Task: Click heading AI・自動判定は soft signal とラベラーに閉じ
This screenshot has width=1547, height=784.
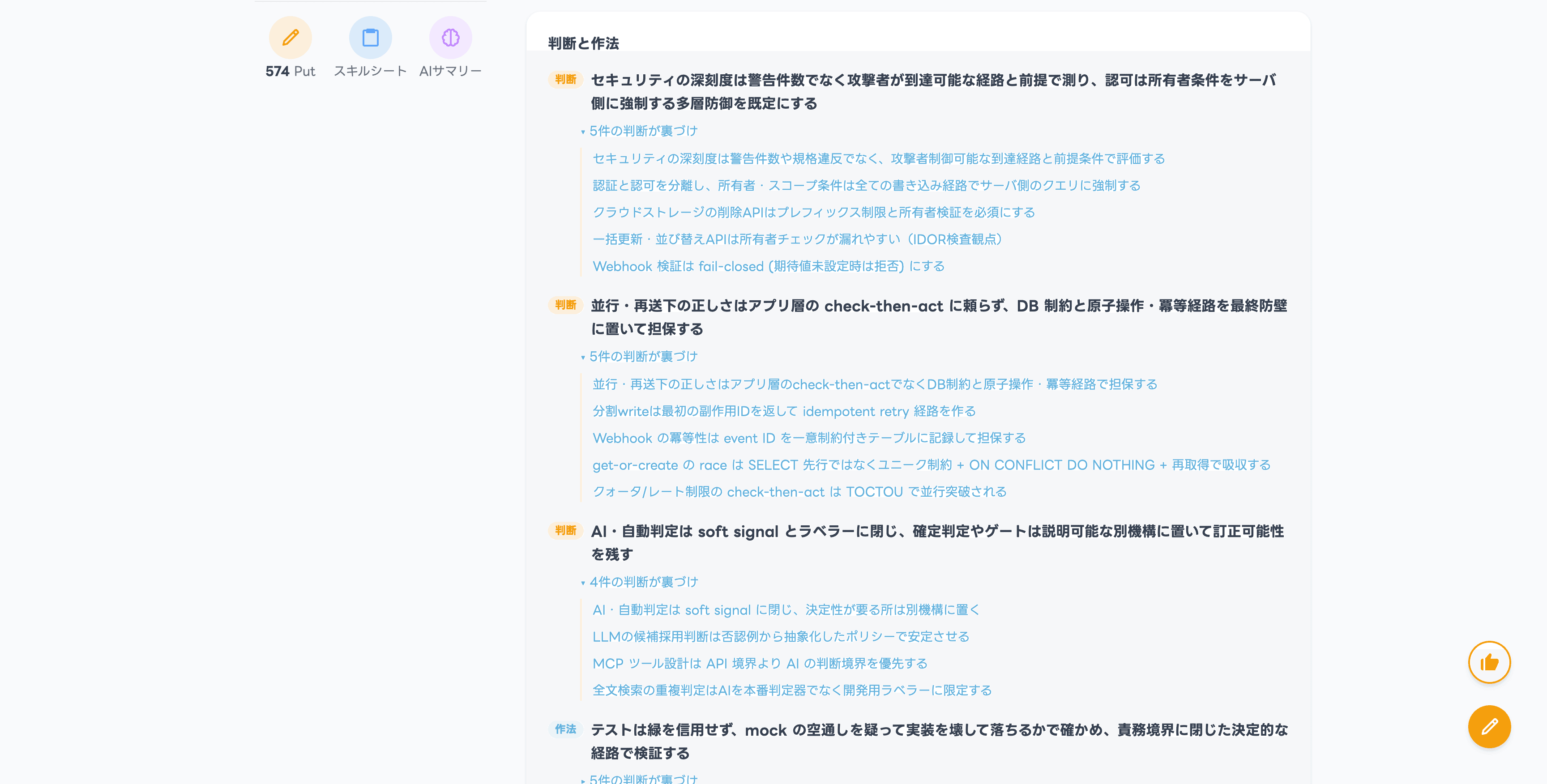Action: [x=937, y=543]
